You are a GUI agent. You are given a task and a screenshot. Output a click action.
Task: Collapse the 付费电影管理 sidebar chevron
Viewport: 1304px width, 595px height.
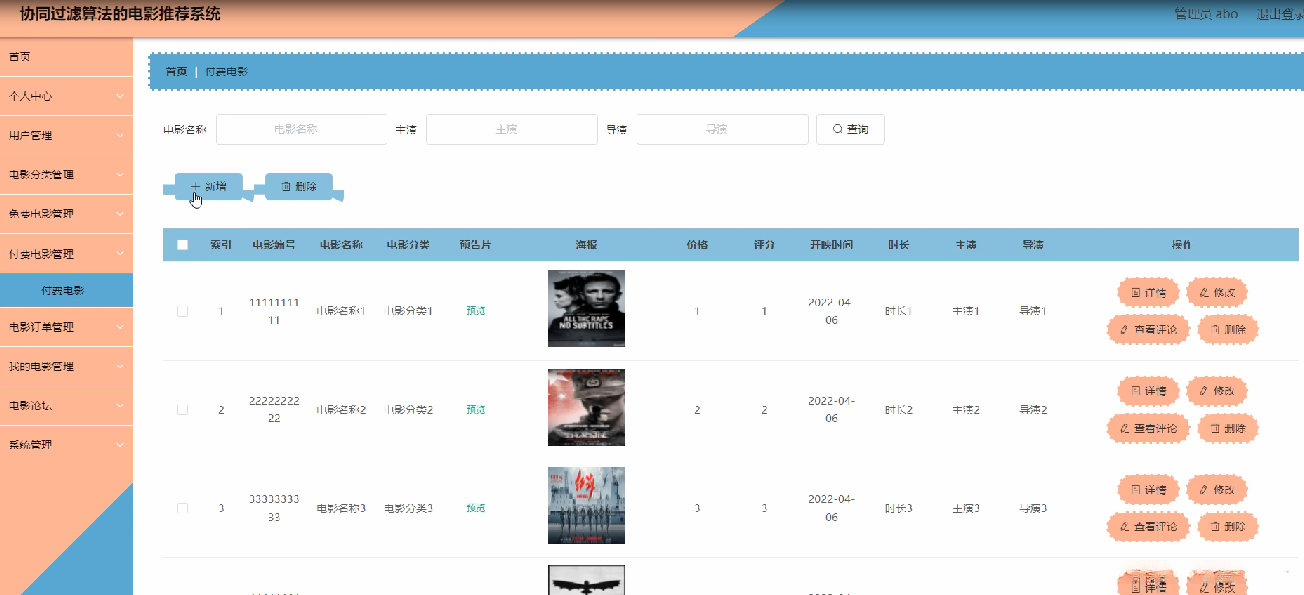tap(119, 254)
